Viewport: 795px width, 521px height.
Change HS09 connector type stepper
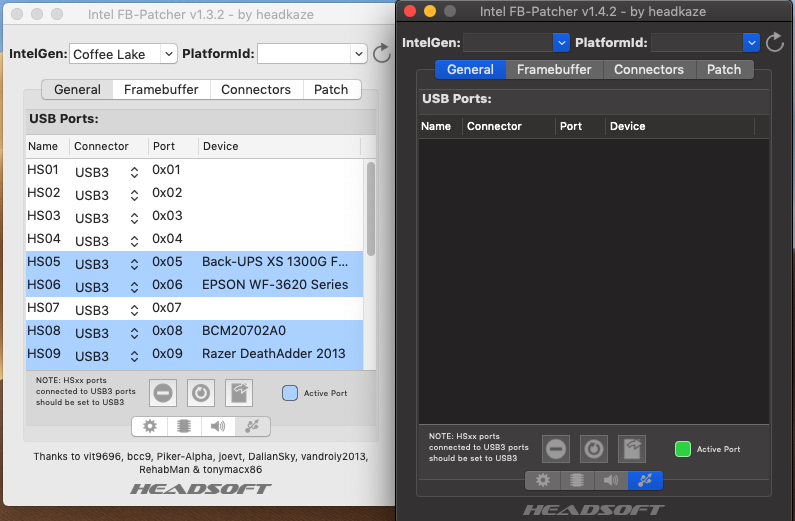(134, 356)
